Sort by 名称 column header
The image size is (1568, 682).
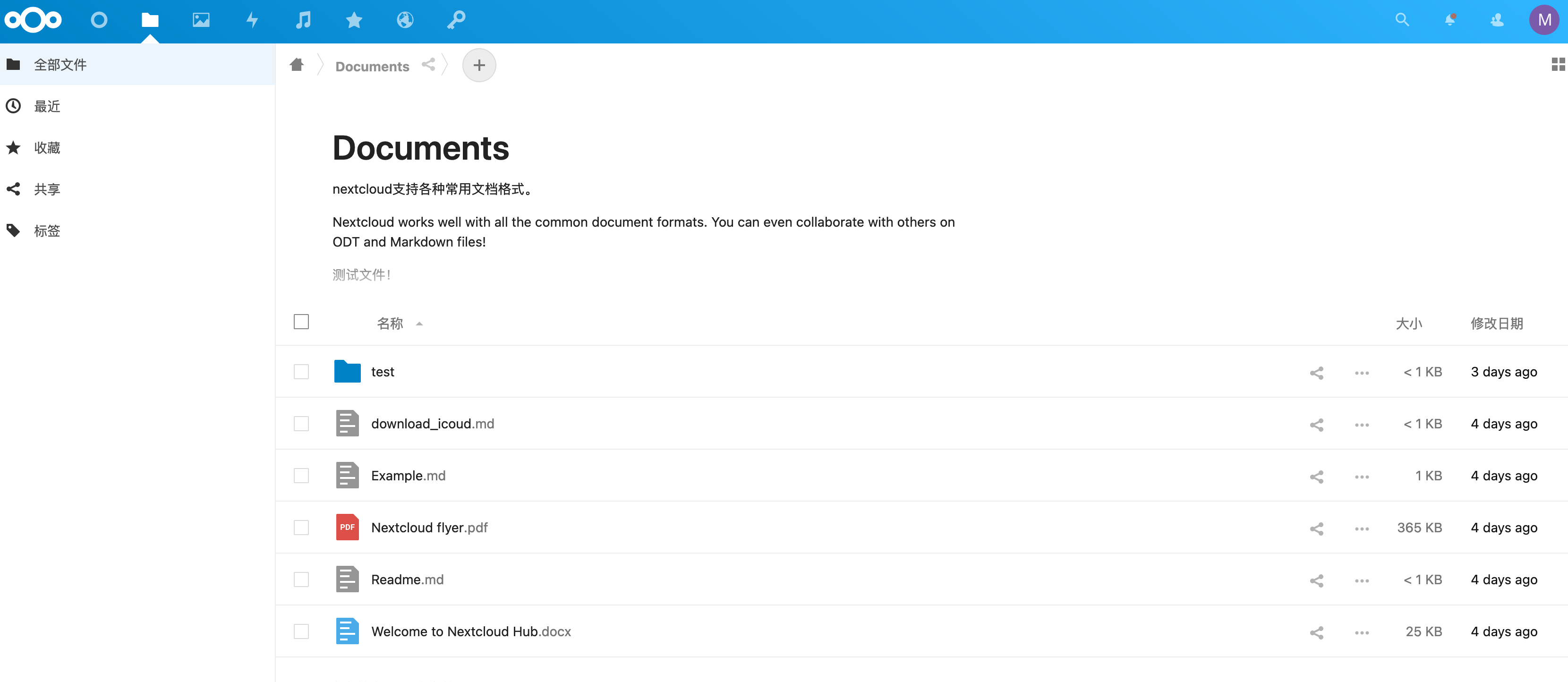pyautogui.click(x=390, y=324)
